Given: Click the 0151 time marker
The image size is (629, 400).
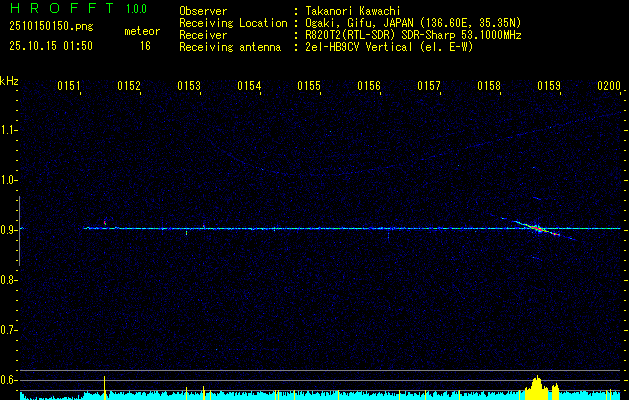Looking at the screenshot, I should coord(69,87).
